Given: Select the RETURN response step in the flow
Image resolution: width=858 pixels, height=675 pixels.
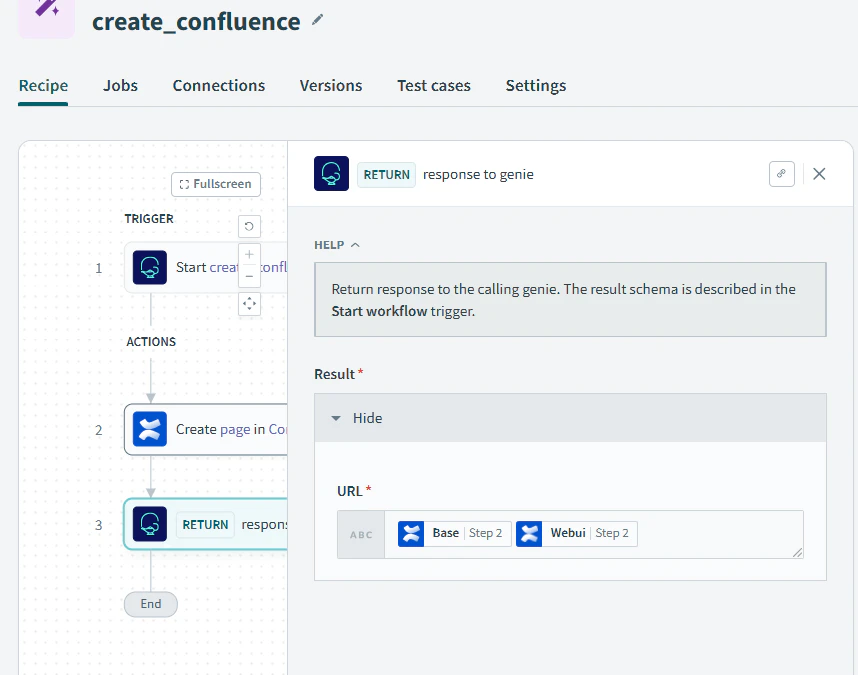Looking at the screenshot, I should [206, 524].
